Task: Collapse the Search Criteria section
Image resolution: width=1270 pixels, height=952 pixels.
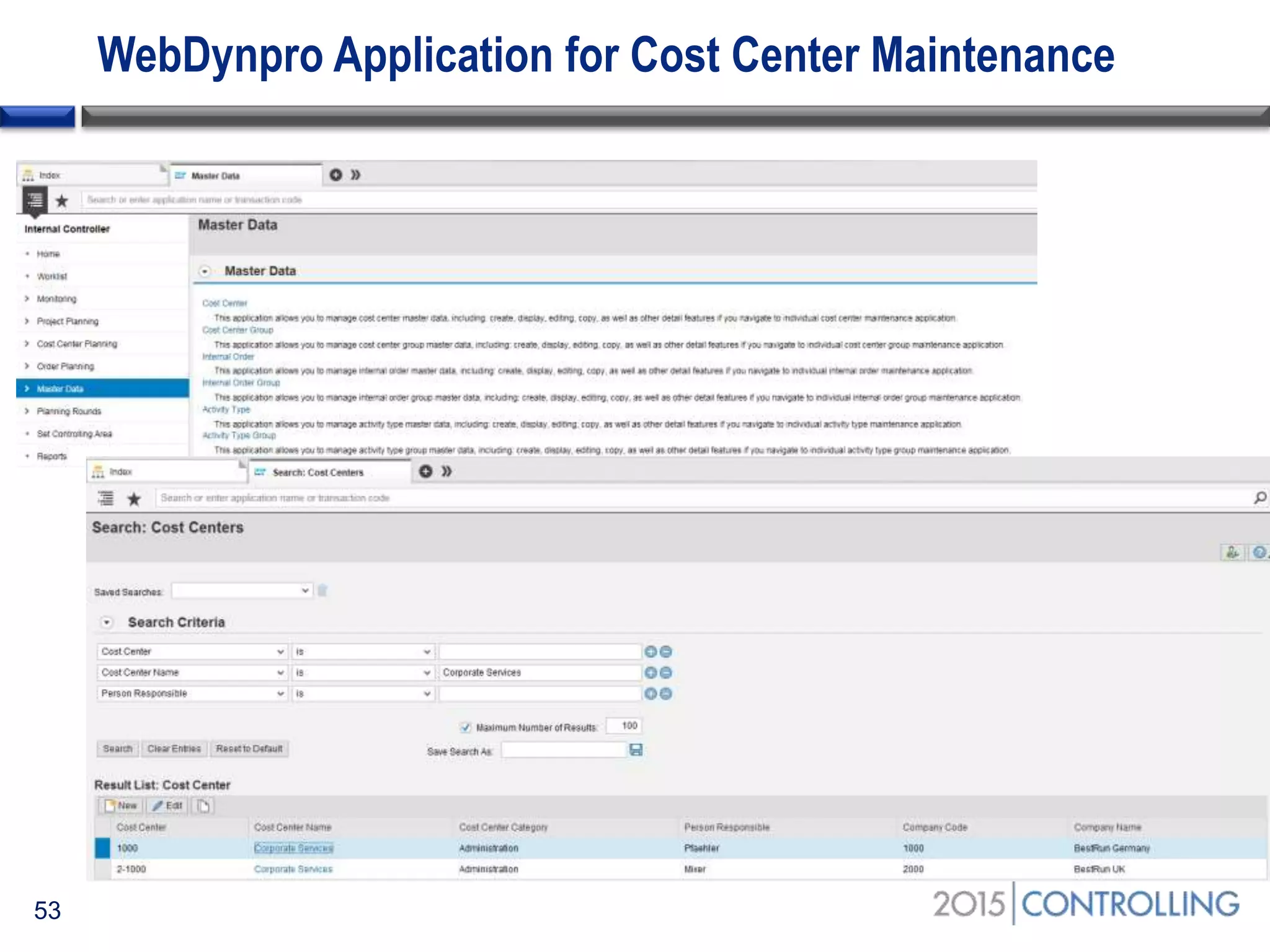Action: coord(107,622)
